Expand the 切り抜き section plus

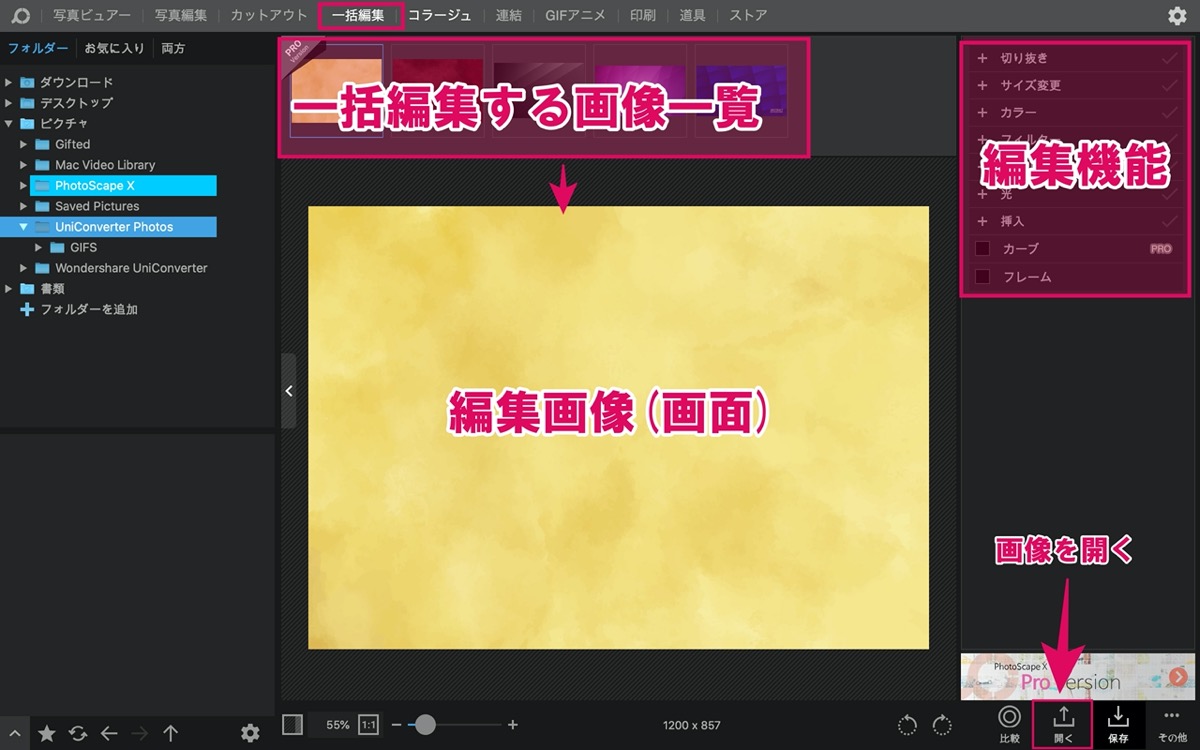tap(982, 58)
